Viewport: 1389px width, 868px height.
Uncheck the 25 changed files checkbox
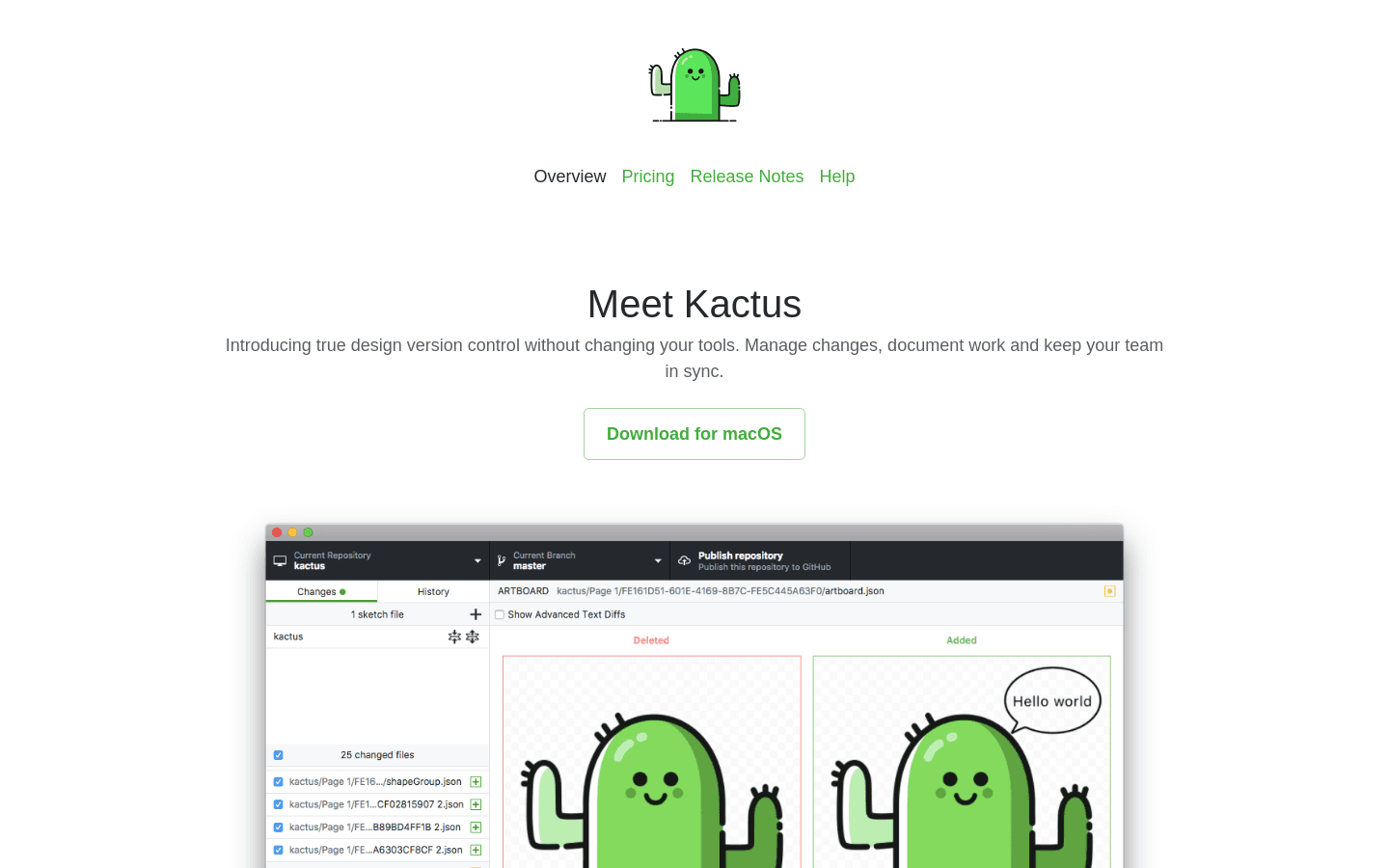click(x=279, y=755)
